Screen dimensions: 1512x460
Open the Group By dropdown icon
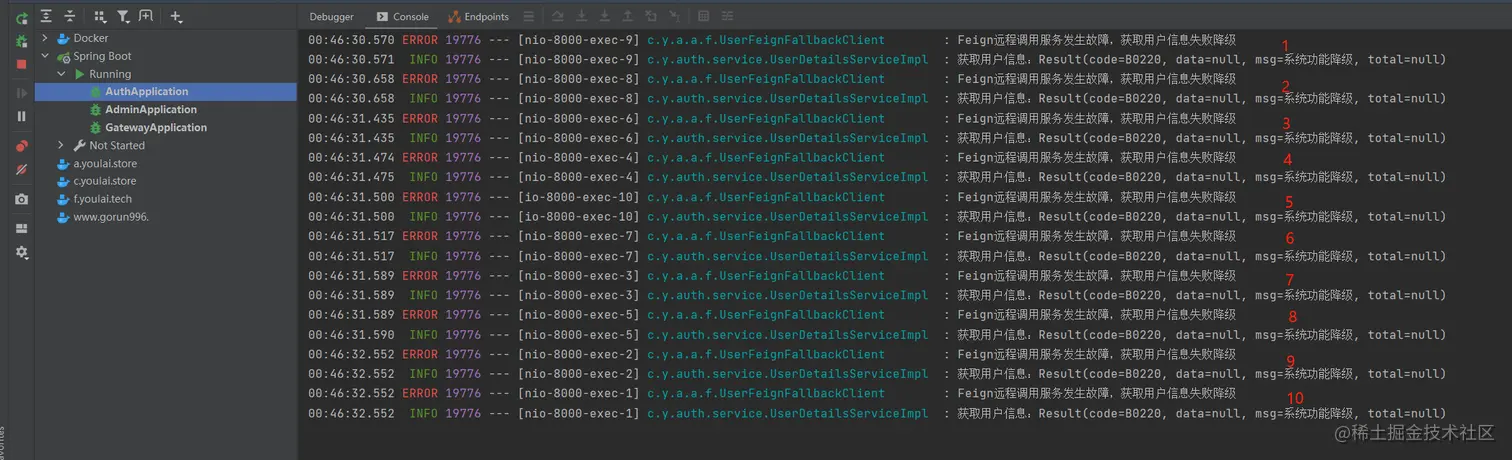(x=99, y=17)
